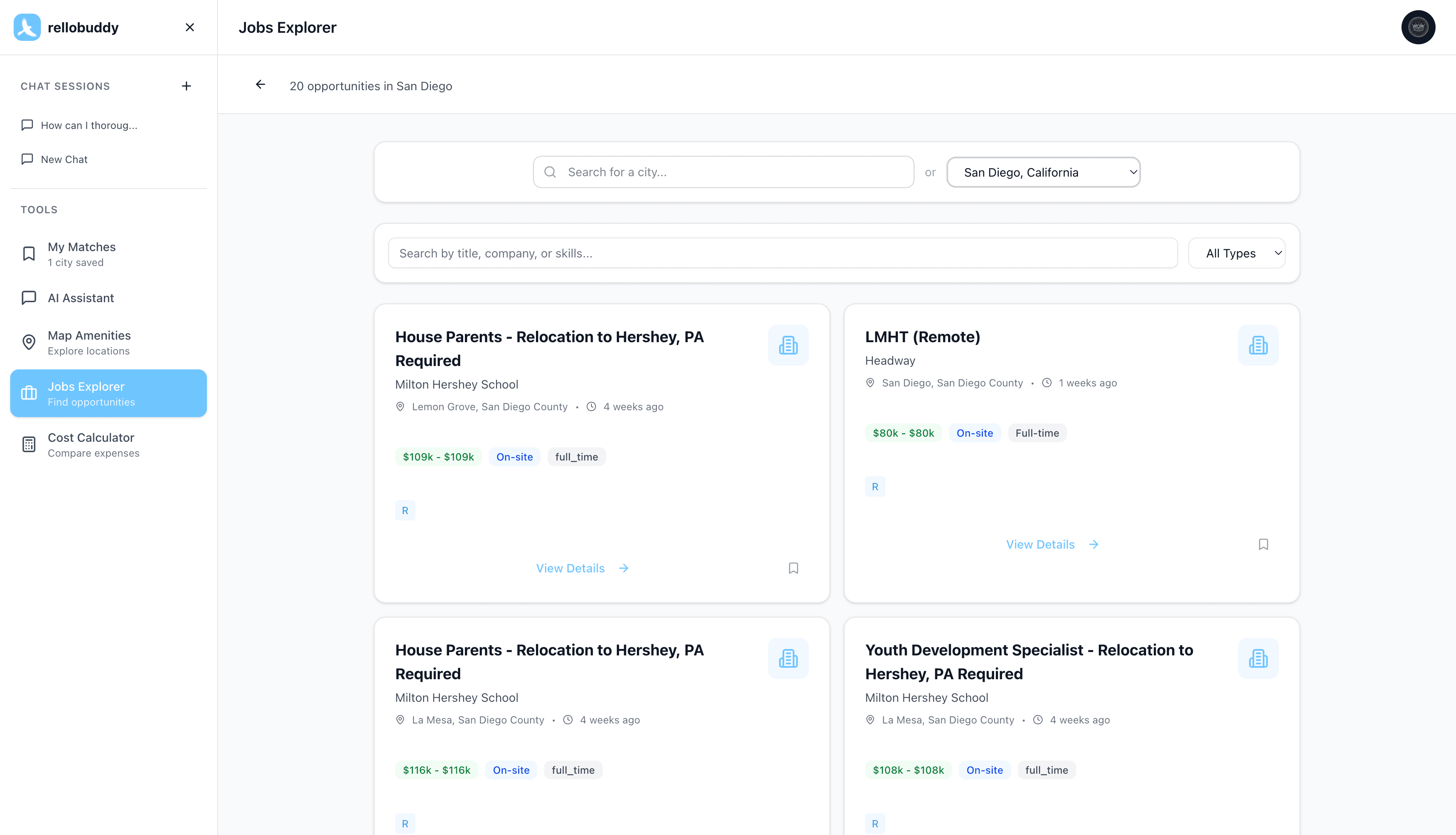Click View Details on House Parents job

(570, 568)
